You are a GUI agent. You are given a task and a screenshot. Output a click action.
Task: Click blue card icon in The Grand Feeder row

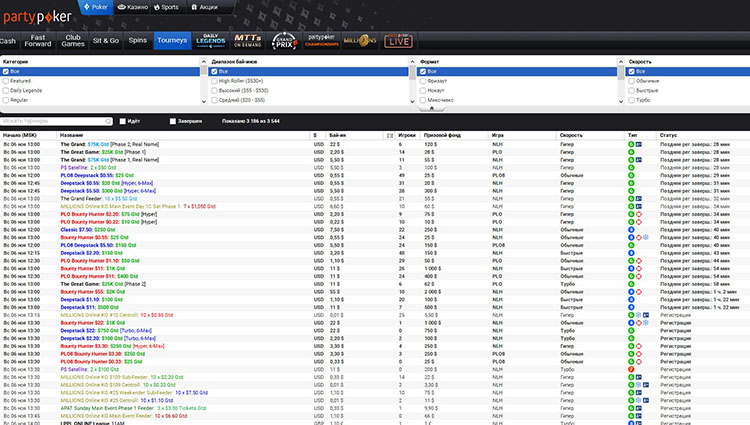639,198
